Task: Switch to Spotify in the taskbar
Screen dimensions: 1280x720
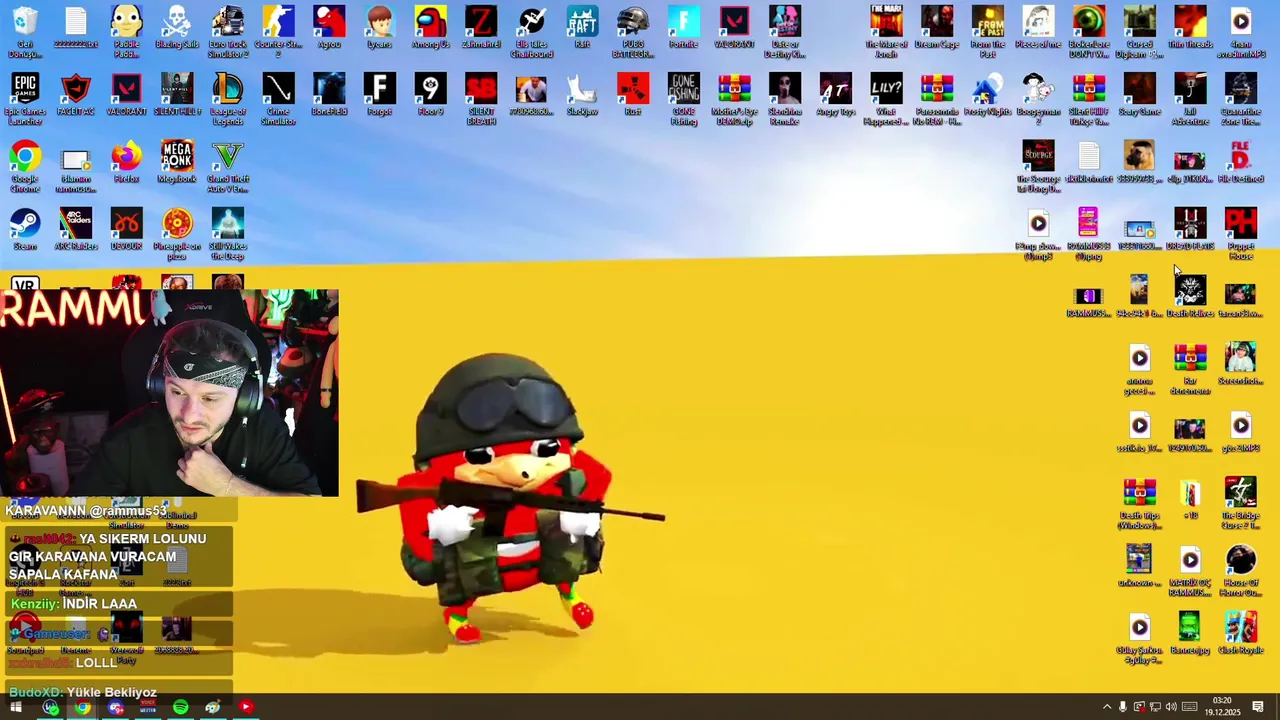Action: (x=180, y=707)
